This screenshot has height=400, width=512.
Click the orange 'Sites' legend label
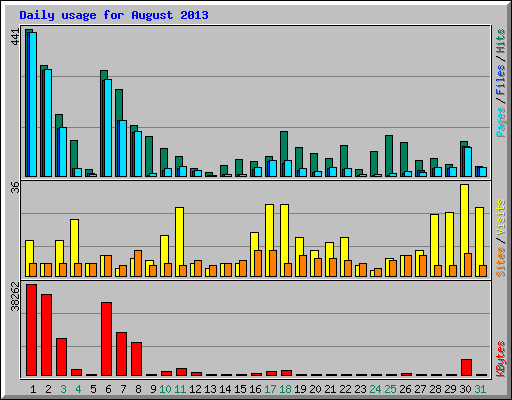pyautogui.click(x=501, y=262)
